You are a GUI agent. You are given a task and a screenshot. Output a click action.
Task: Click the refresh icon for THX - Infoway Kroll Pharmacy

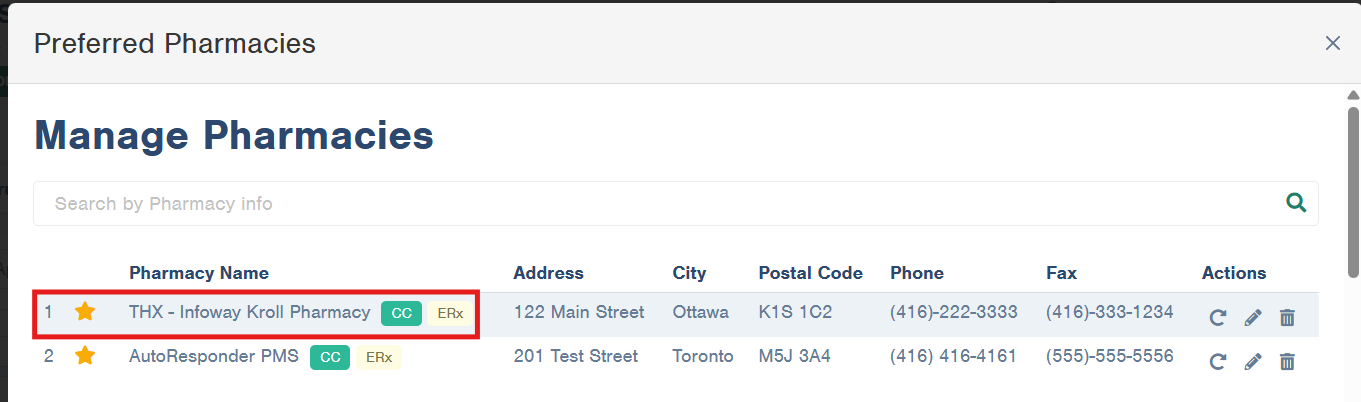1217,318
